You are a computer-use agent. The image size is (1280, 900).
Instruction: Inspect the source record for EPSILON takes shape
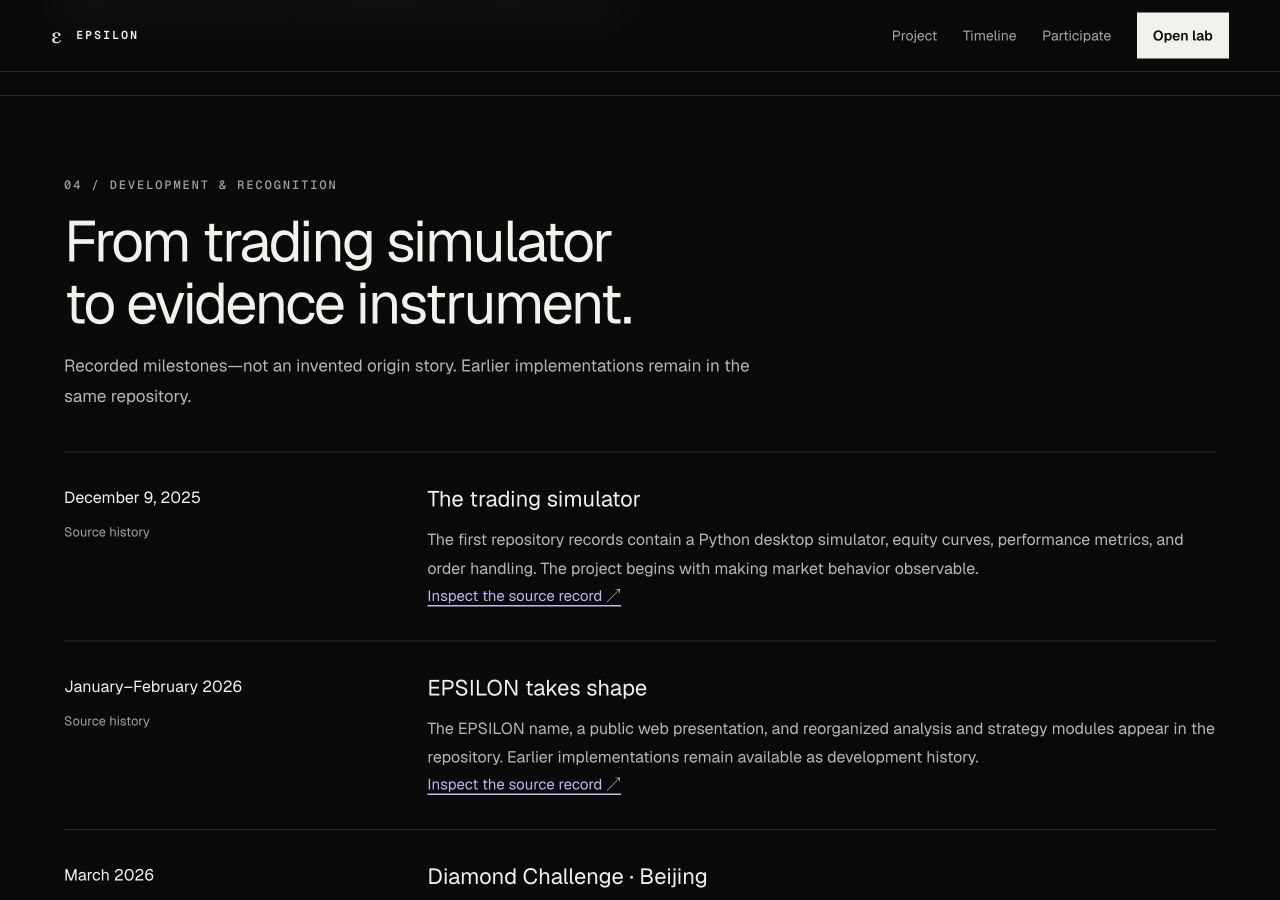pos(524,785)
